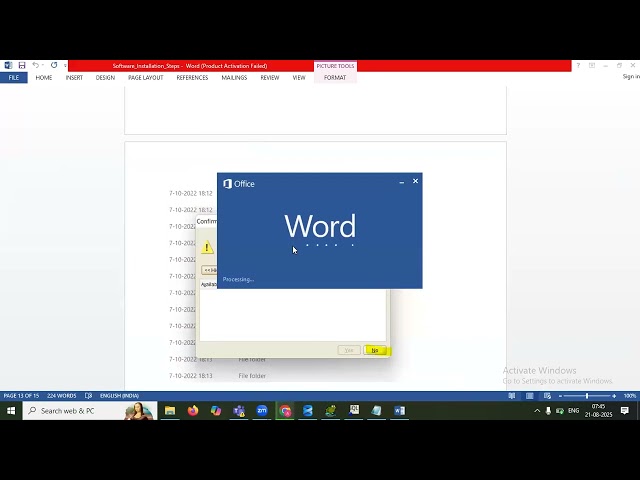Image resolution: width=640 pixels, height=480 pixels.
Task: Open Ribbon Display Options icon
Action: (592, 65)
